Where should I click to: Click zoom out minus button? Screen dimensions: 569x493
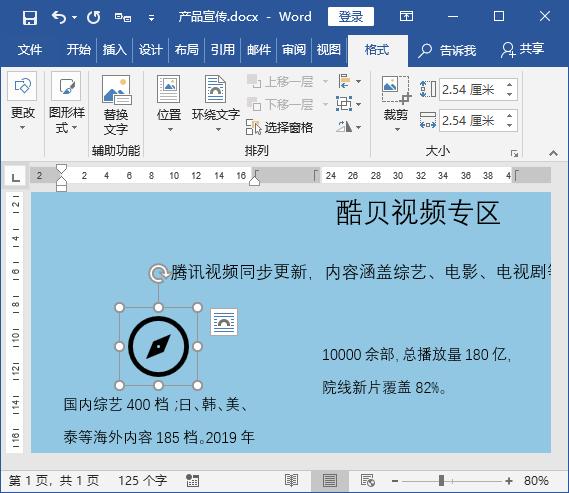(395, 481)
